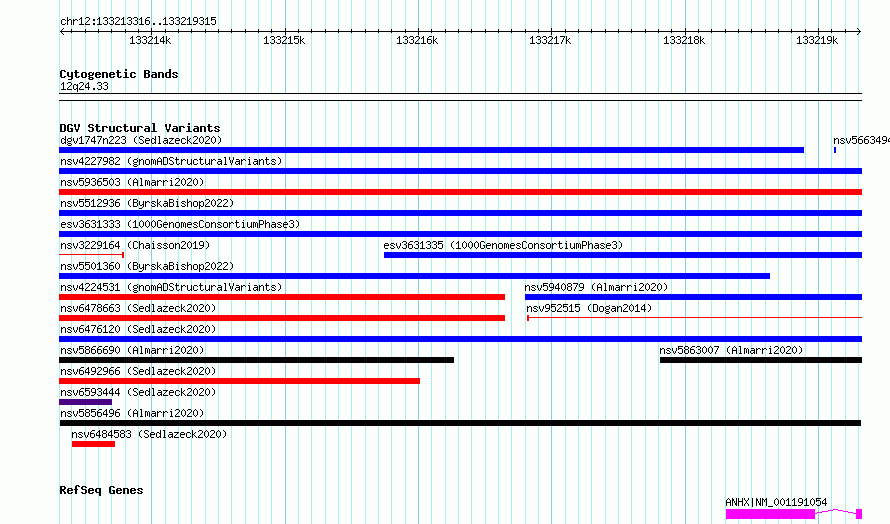The image size is (890, 524).
Task: Click nsv4224531 (gnomADStructuralVariants) label
Action: (x=171, y=287)
